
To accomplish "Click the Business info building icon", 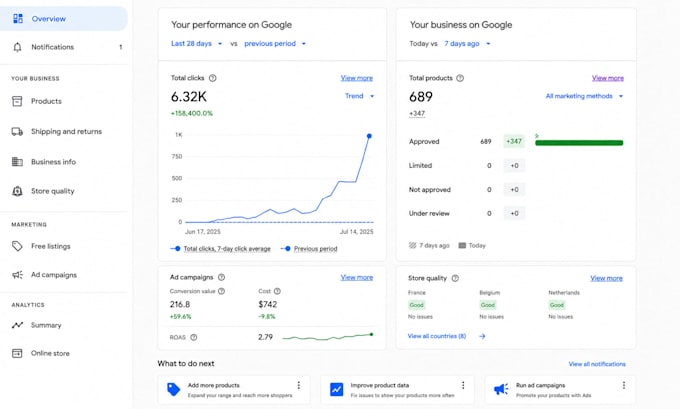I will coord(17,162).
